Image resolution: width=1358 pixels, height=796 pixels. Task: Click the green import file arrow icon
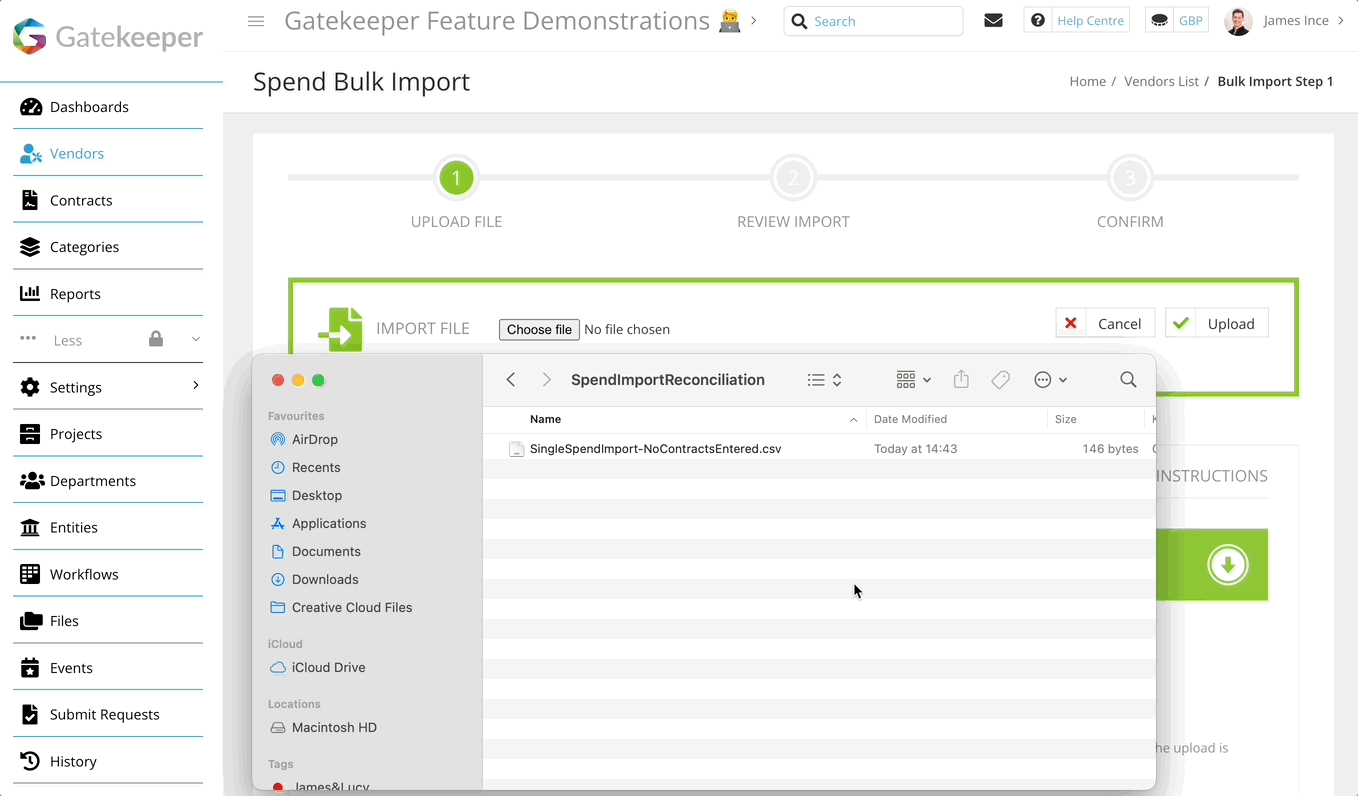pos(340,328)
